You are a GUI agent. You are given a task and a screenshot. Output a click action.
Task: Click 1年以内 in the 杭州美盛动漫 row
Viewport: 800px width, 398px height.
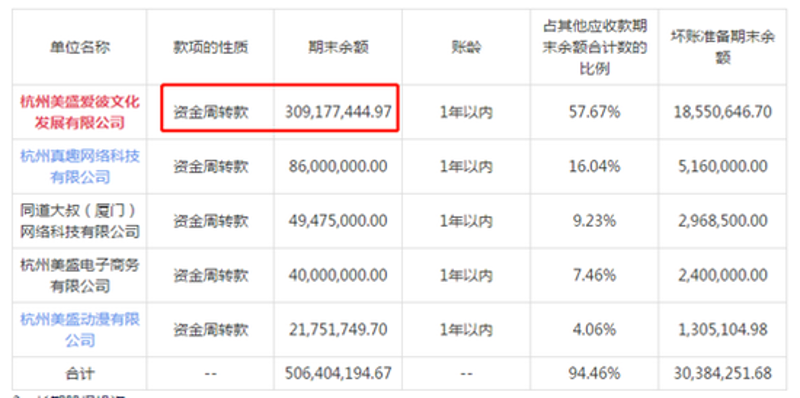(x=466, y=330)
